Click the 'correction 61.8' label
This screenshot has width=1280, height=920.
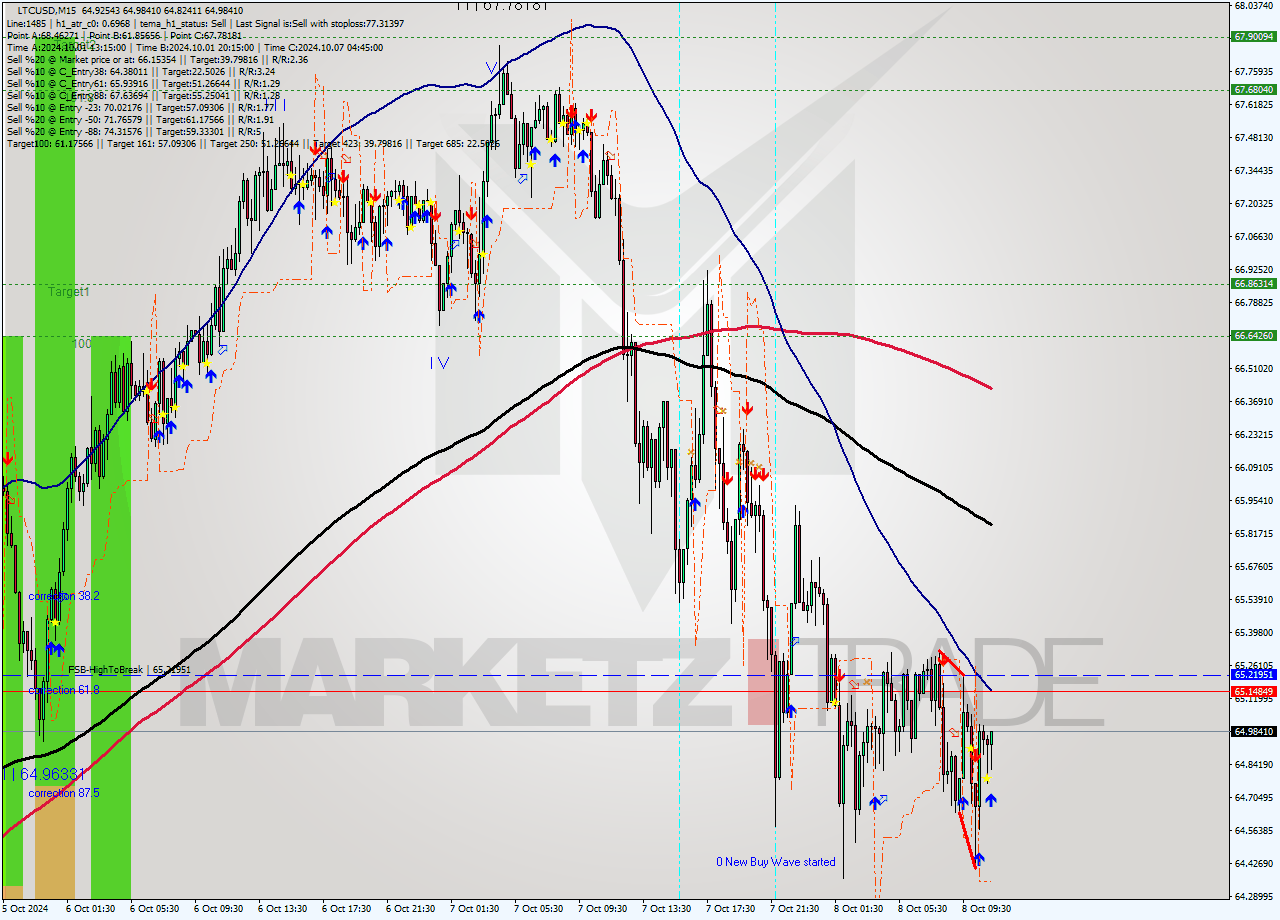64,690
